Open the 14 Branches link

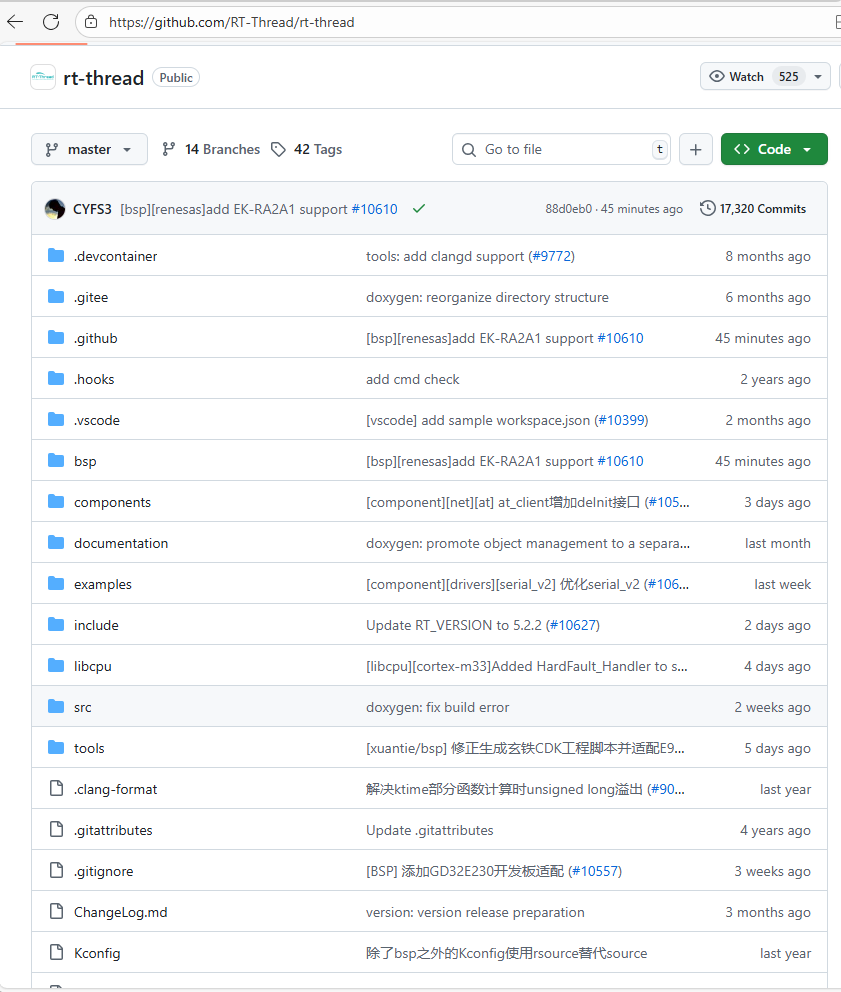tap(211, 149)
